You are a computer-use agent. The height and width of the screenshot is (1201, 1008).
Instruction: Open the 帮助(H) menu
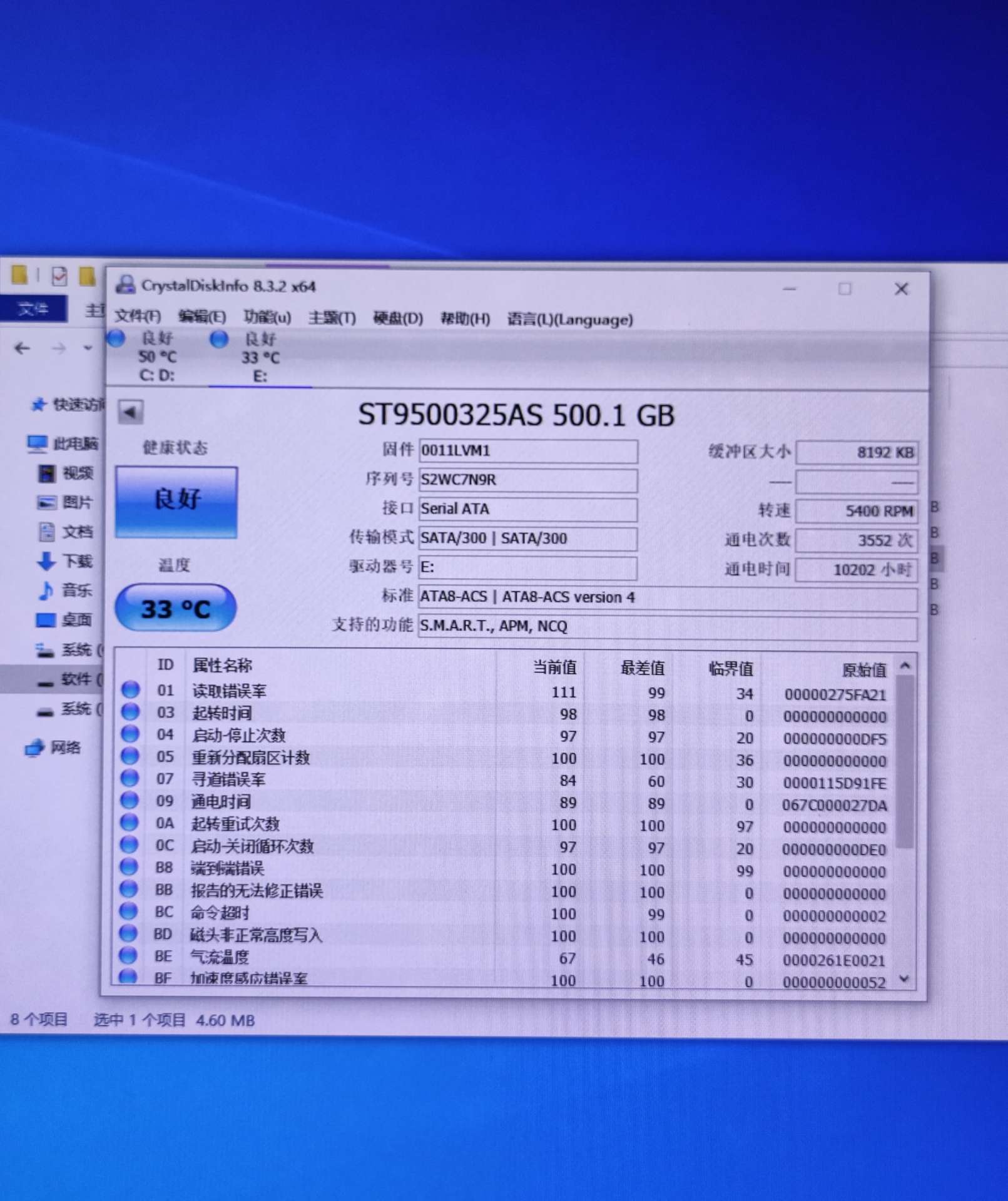(x=465, y=319)
